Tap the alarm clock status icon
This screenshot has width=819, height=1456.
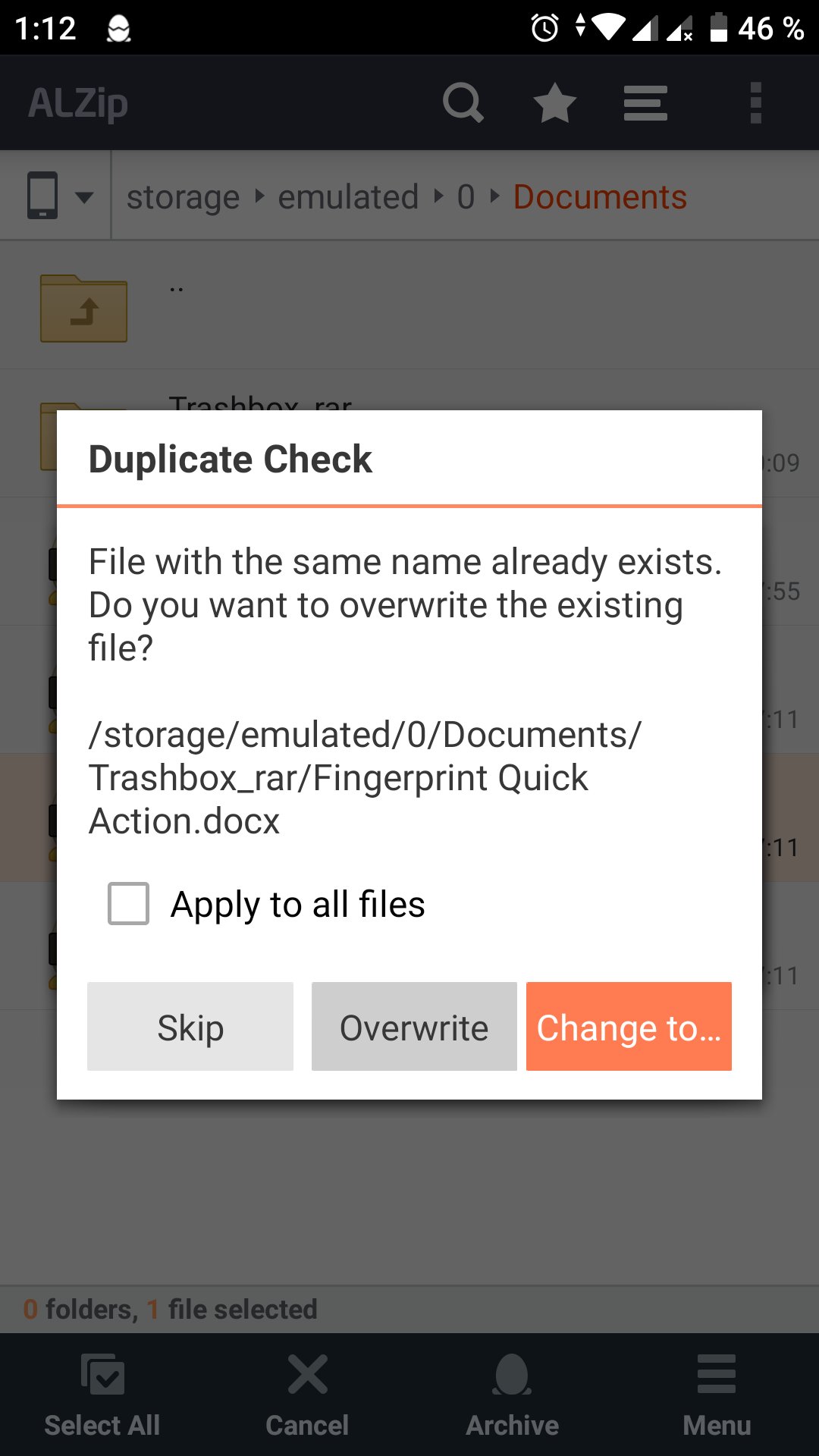[x=544, y=28]
